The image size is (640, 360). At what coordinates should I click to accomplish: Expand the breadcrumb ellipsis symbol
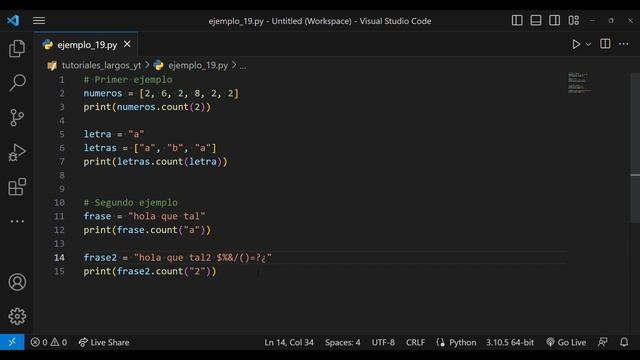[x=243, y=66]
